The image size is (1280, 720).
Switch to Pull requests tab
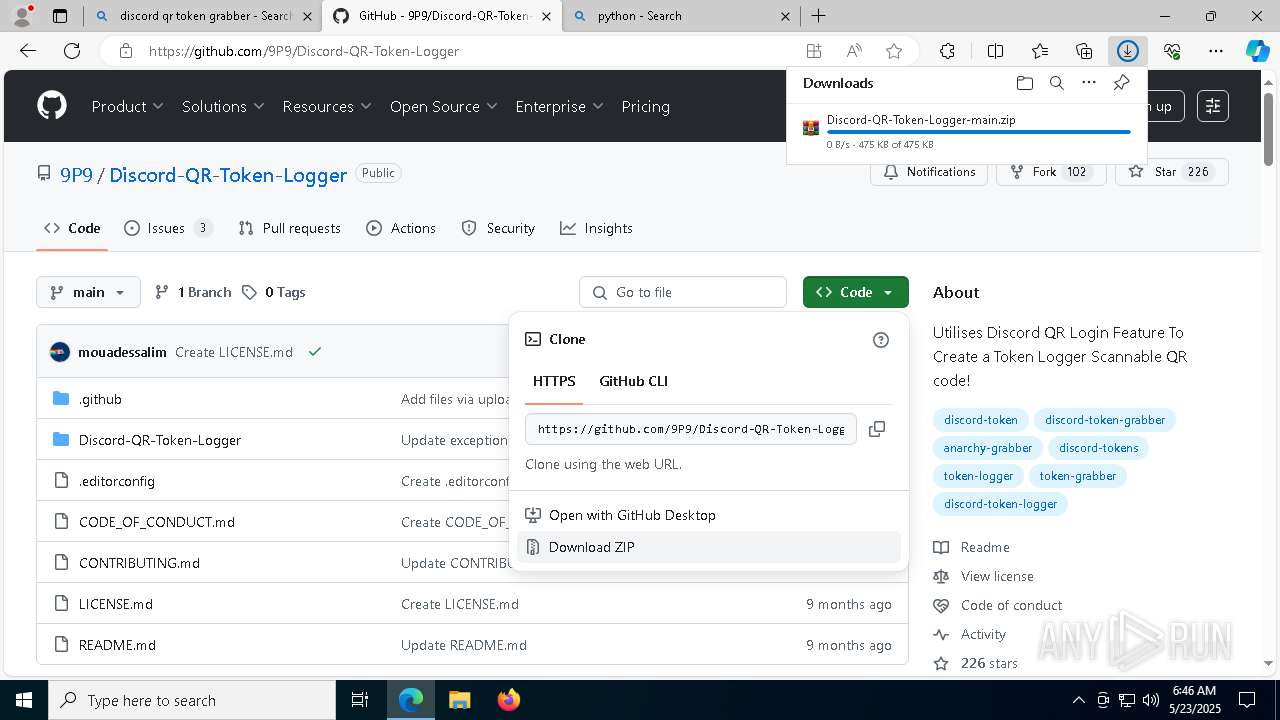290,228
